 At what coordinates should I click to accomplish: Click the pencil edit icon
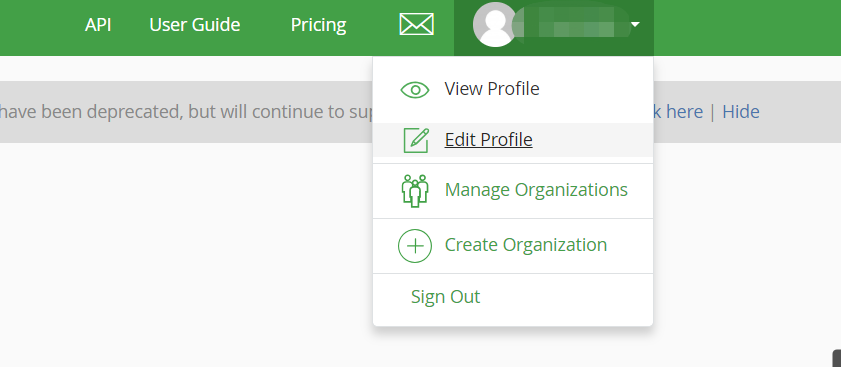point(416,140)
